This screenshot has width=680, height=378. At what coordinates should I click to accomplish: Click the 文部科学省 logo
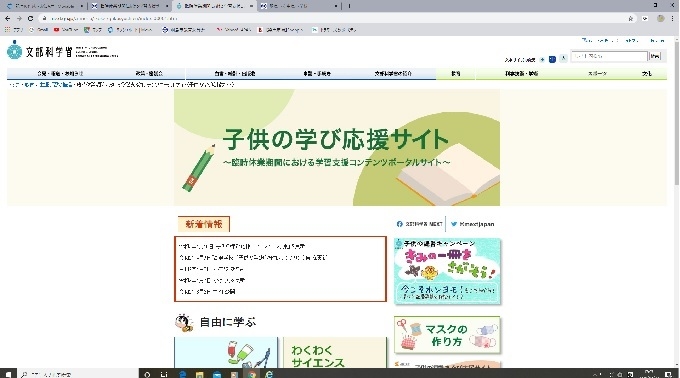click(62, 51)
